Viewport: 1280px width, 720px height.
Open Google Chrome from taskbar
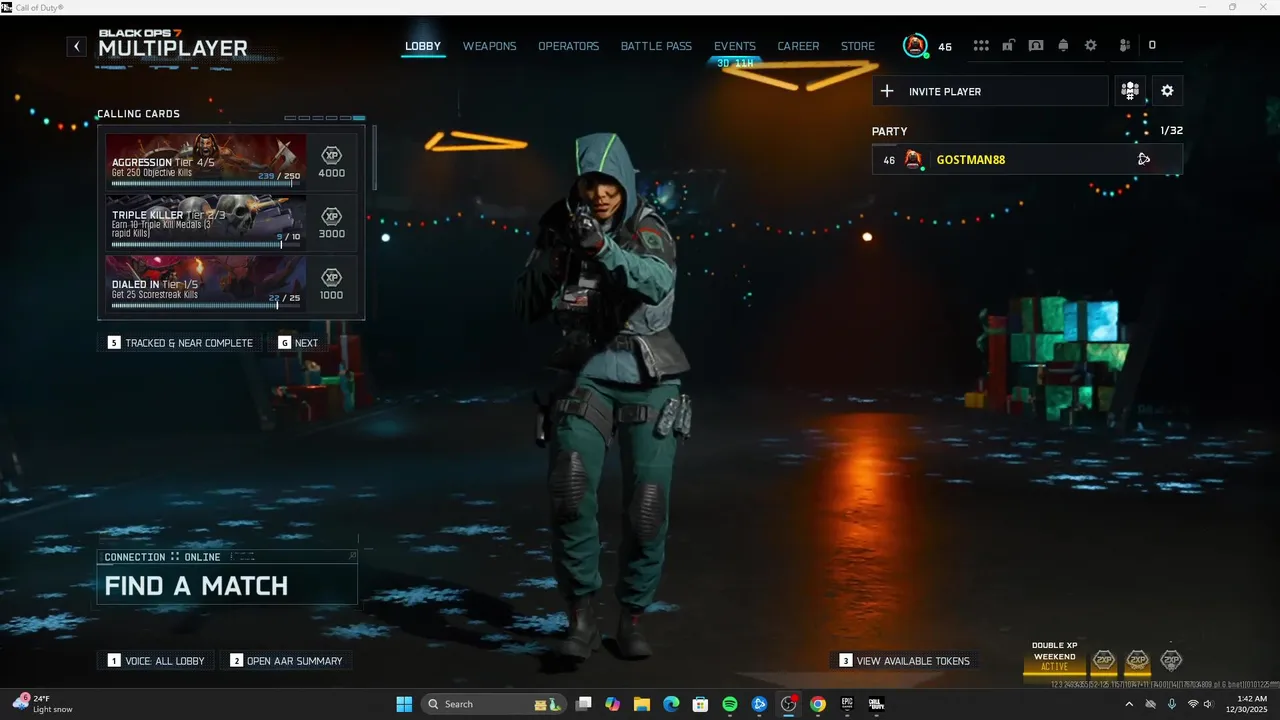tap(818, 704)
